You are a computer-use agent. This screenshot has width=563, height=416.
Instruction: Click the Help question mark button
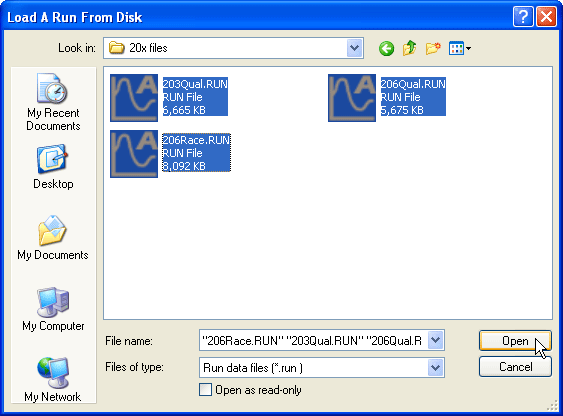pyautogui.click(x=523, y=17)
